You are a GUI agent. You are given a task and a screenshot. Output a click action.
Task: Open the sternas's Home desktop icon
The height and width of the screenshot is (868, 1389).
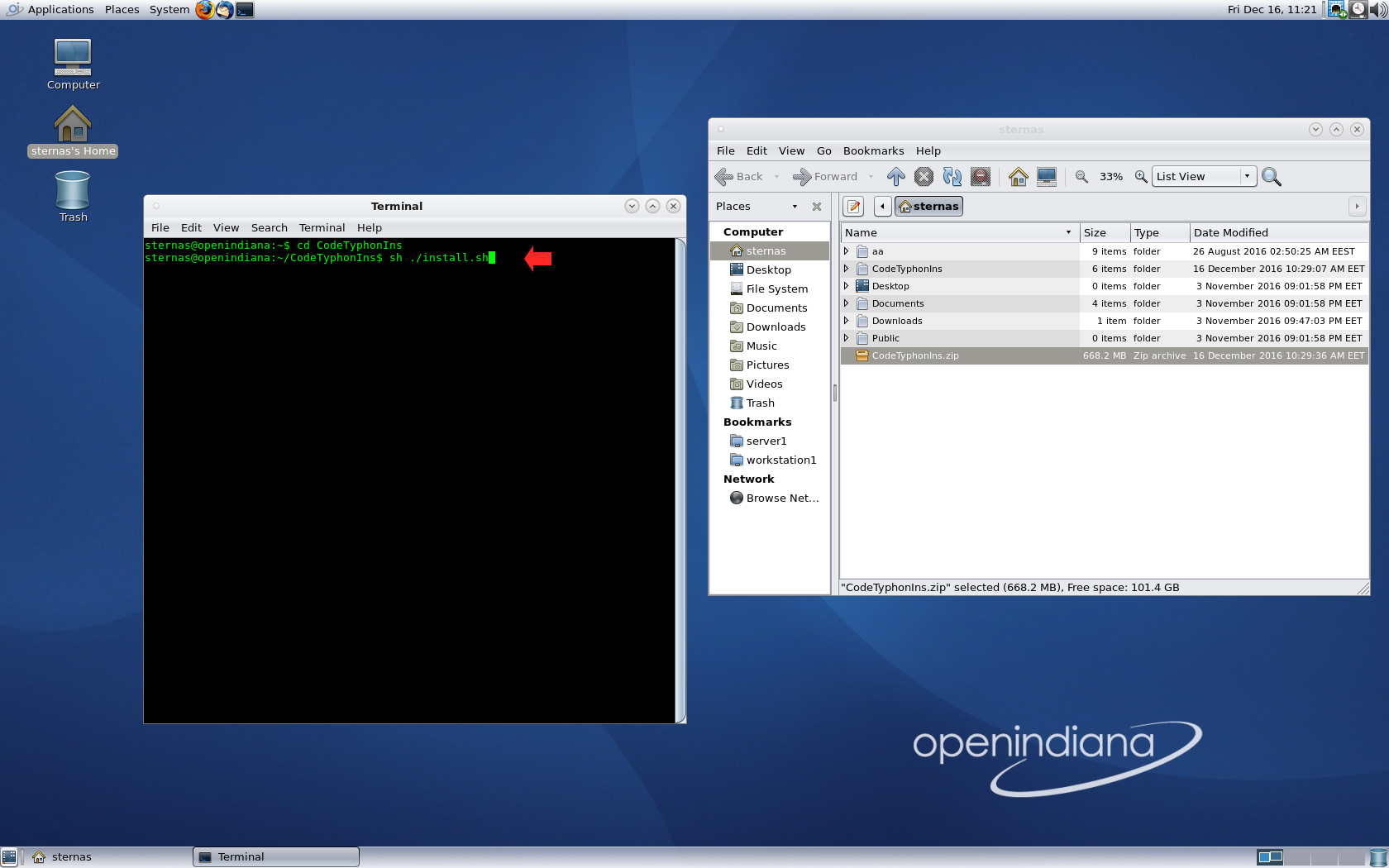click(x=73, y=131)
